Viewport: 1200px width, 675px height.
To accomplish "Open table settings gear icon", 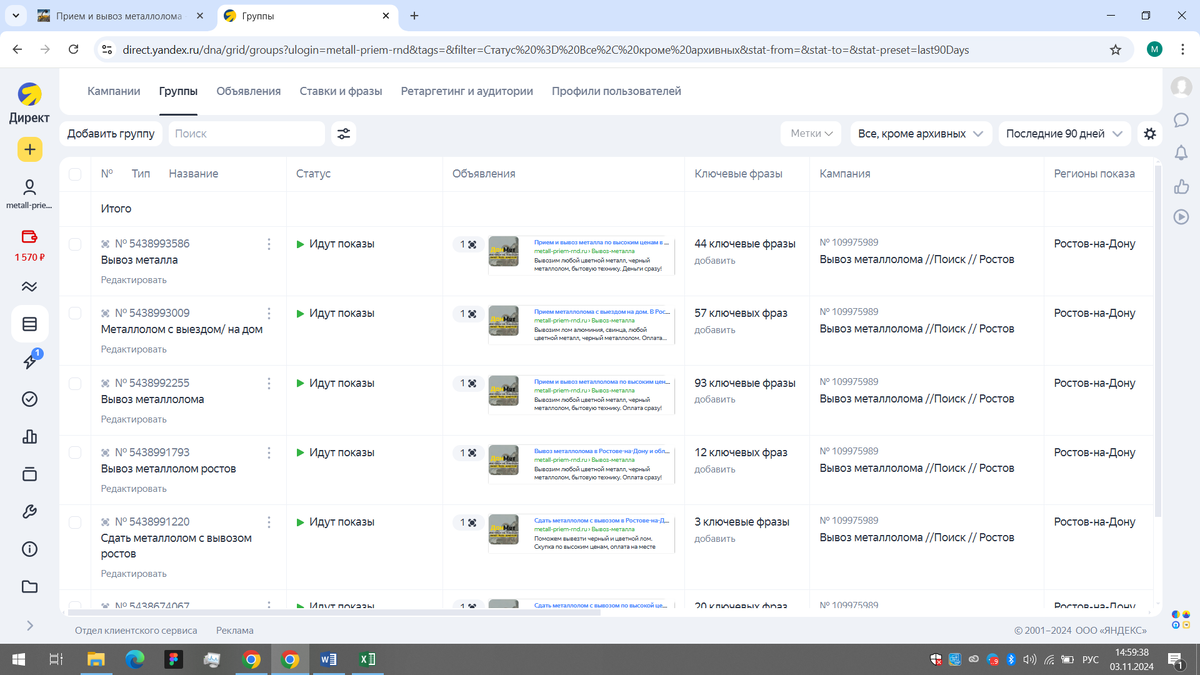I will 1150,133.
